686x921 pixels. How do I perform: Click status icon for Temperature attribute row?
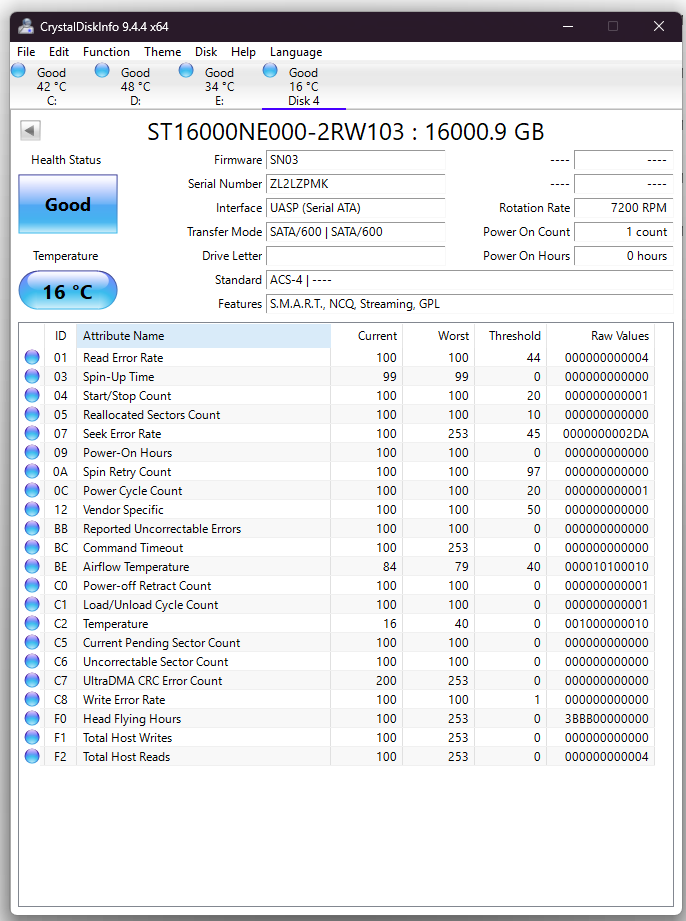[32, 623]
